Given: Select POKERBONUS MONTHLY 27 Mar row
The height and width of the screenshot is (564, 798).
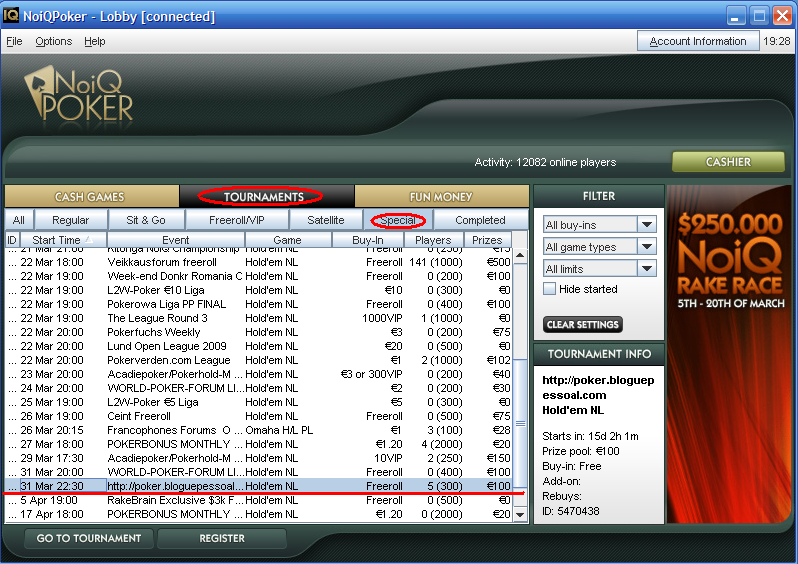Looking at the screenshot, I should click(258, 444).
